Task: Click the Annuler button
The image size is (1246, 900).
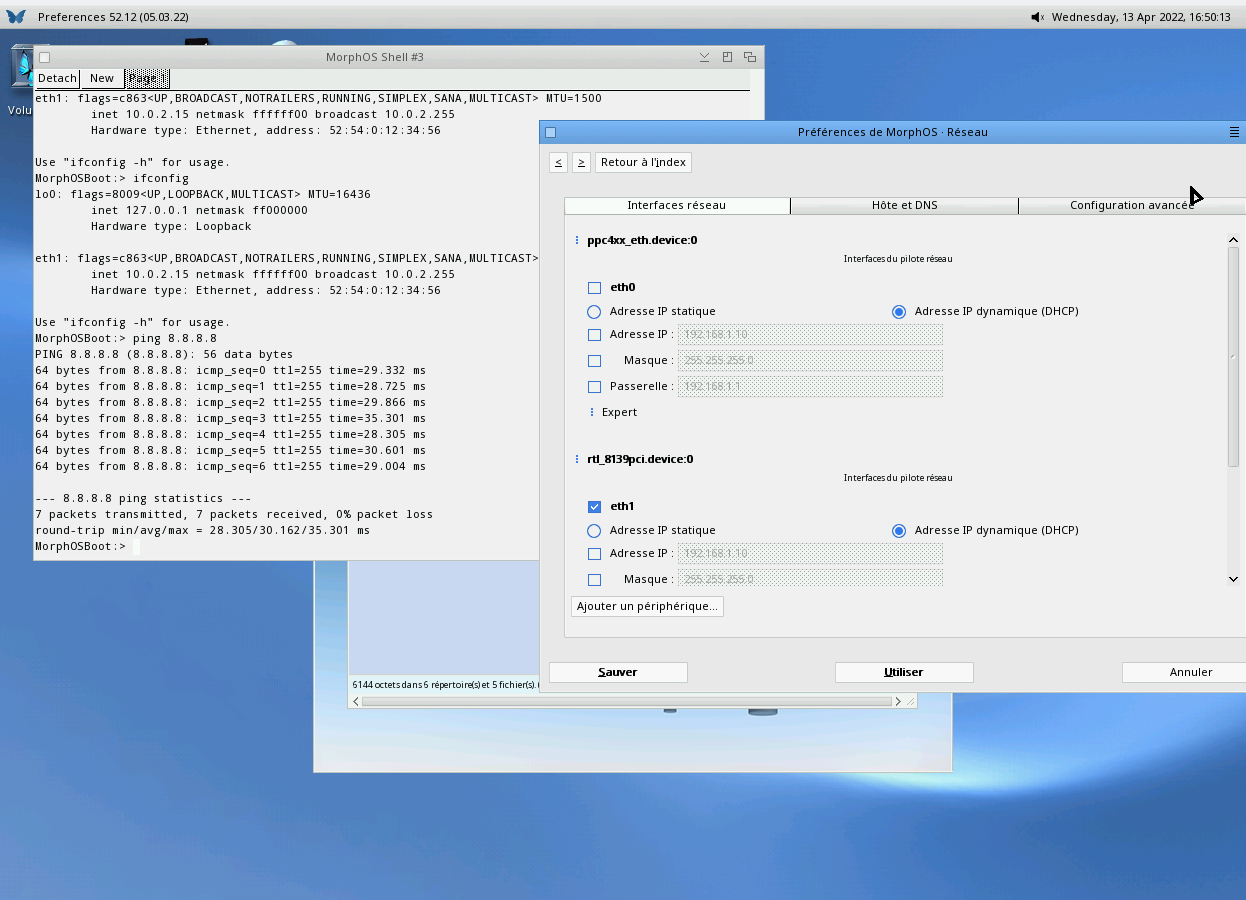Action: [x=1184, y=672]
